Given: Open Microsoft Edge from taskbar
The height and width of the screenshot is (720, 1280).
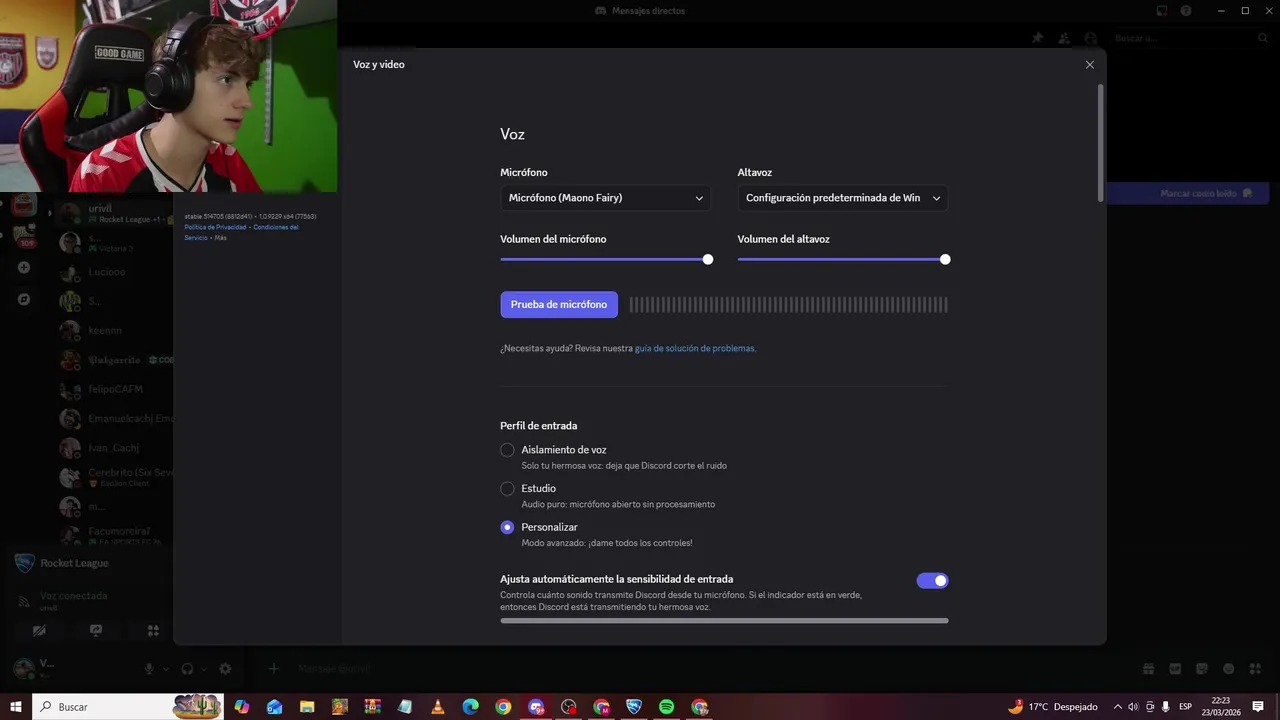Looking at the screenshot, I should tap(471, 707).
